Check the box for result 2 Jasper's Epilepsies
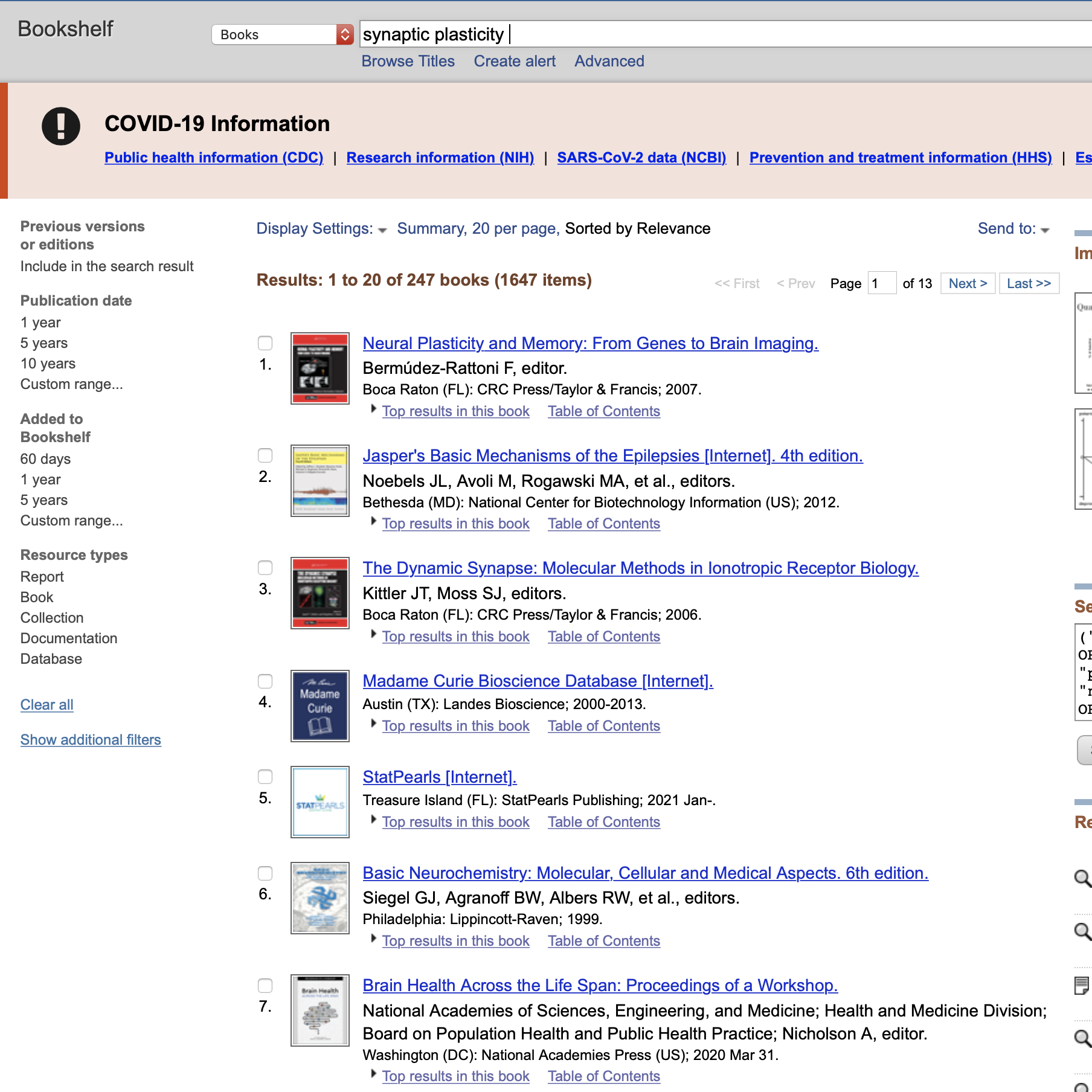This screenshot has height=1092, width=1092. pyautogui.click(x=265, y=455)
